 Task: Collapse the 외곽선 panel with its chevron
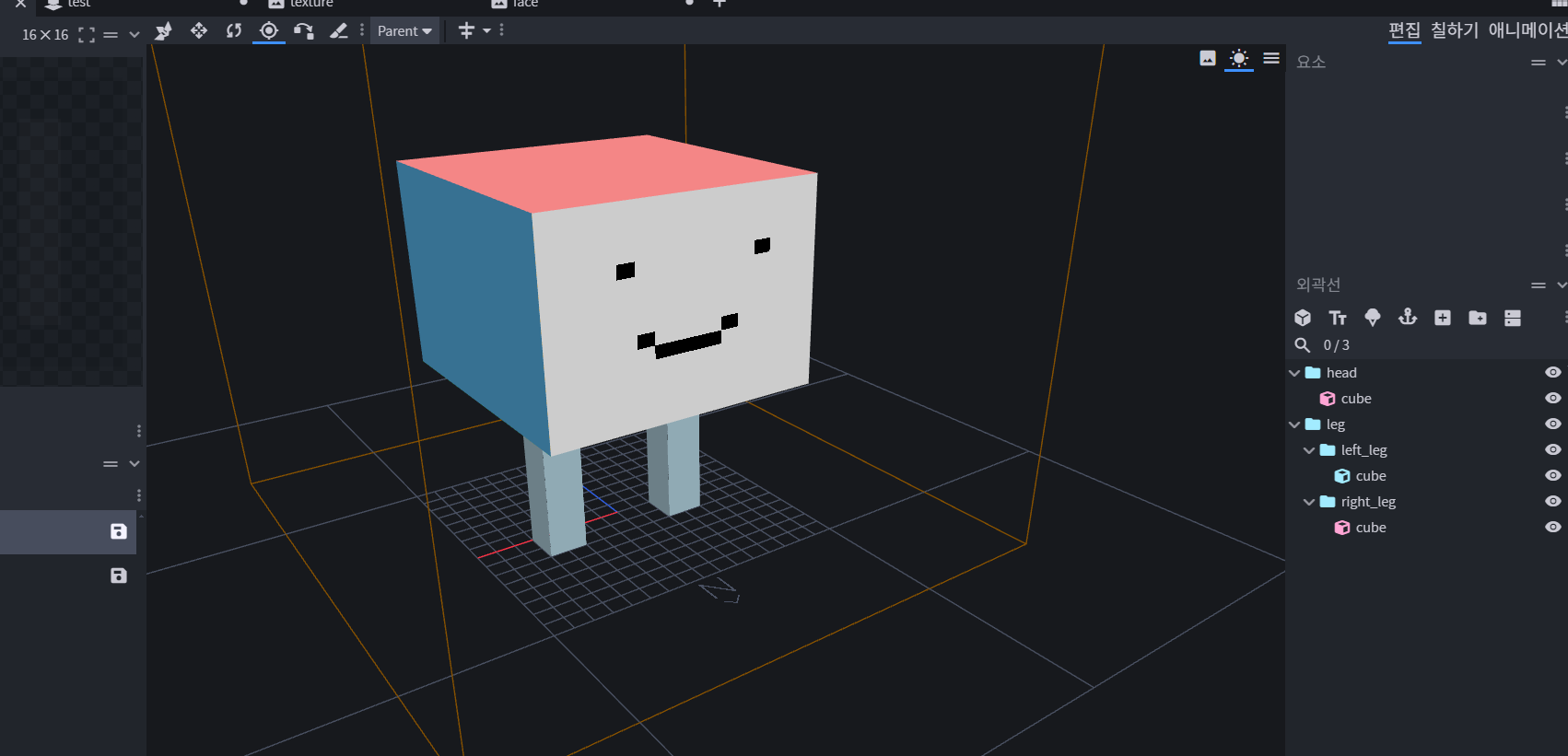[x=1562, y=285]
